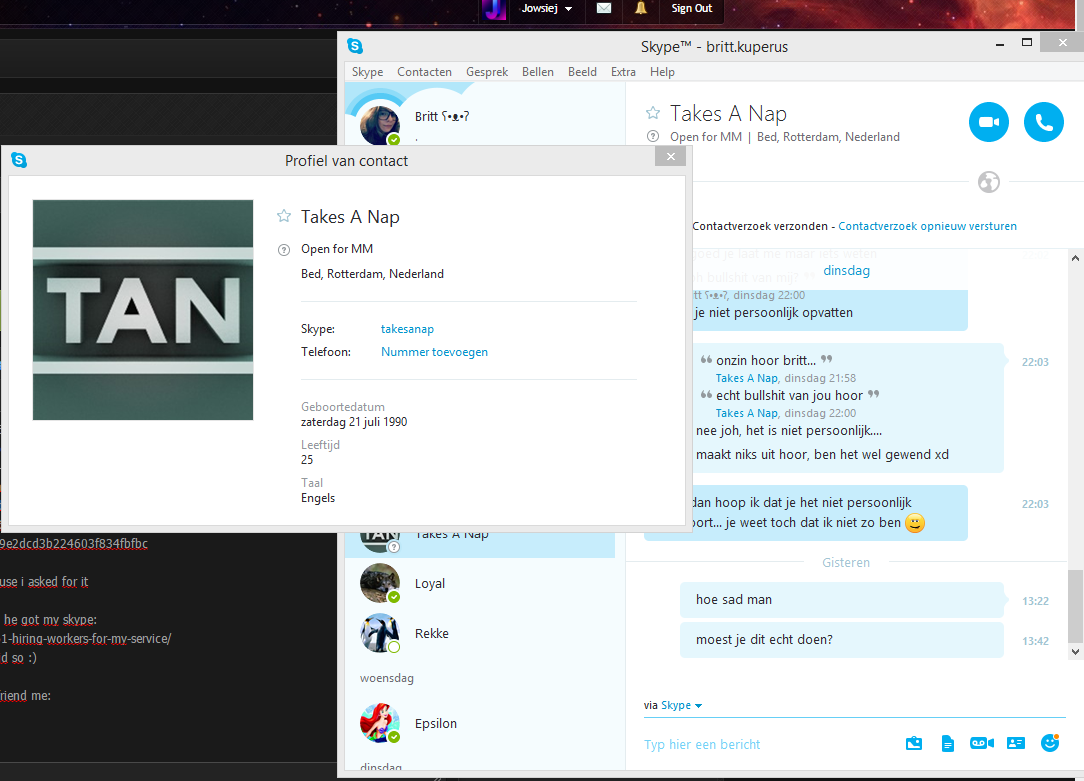Star Takes A Nap in profile dialog

(284, 216)
